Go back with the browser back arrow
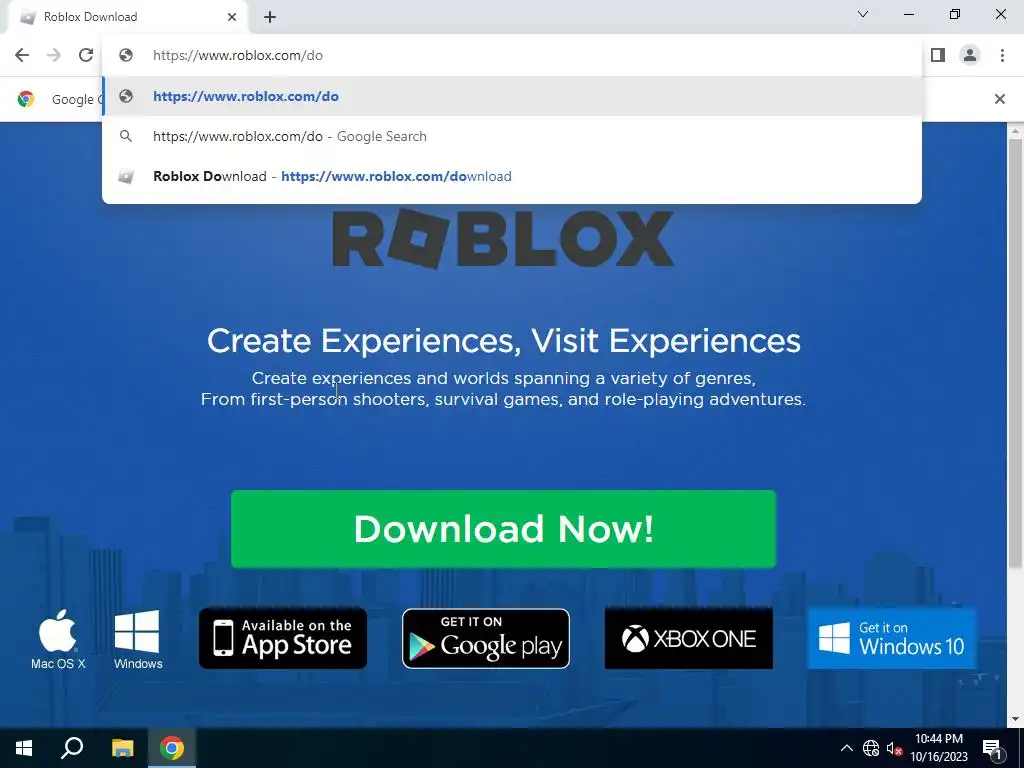Image resolution: width=1024 pixels, height=768 pixels. (x=22, y=55)
